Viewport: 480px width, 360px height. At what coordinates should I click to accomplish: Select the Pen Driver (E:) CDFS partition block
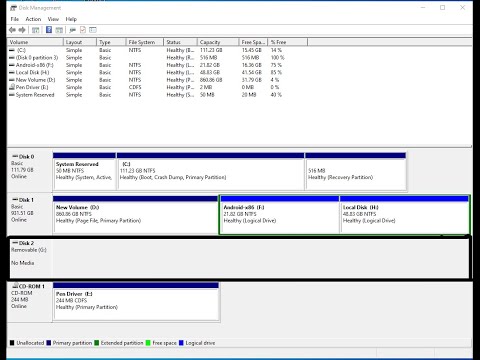tap(136, 302)
